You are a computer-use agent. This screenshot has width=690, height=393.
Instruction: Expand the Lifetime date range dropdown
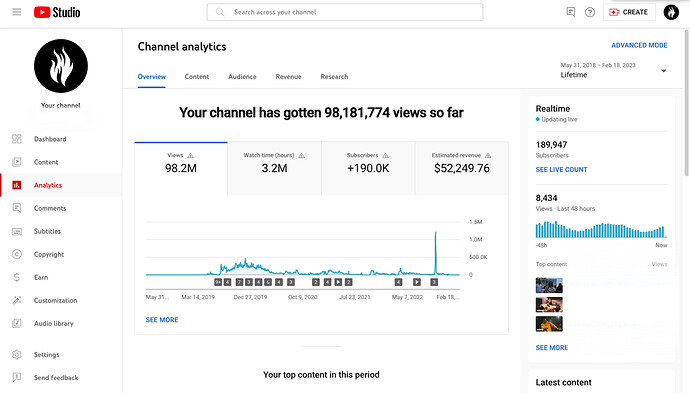(x=614, y=70)
